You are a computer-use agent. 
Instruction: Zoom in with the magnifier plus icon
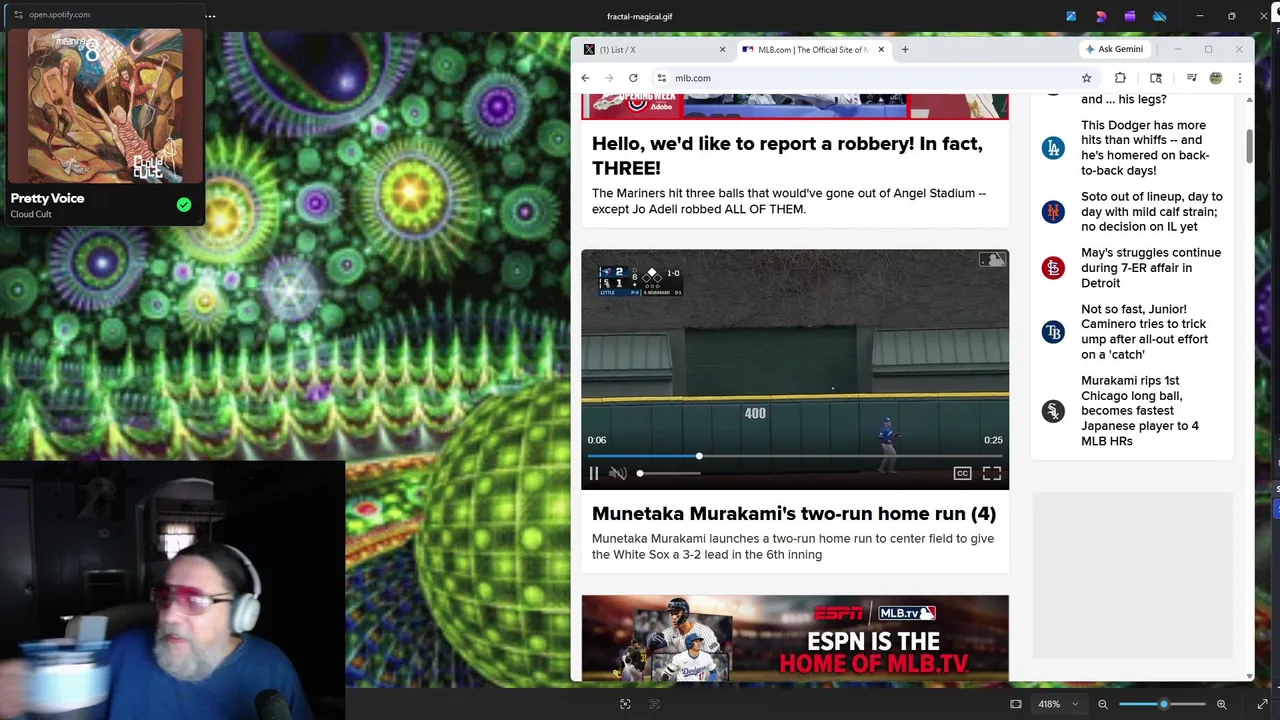(x=1222, y=704)
